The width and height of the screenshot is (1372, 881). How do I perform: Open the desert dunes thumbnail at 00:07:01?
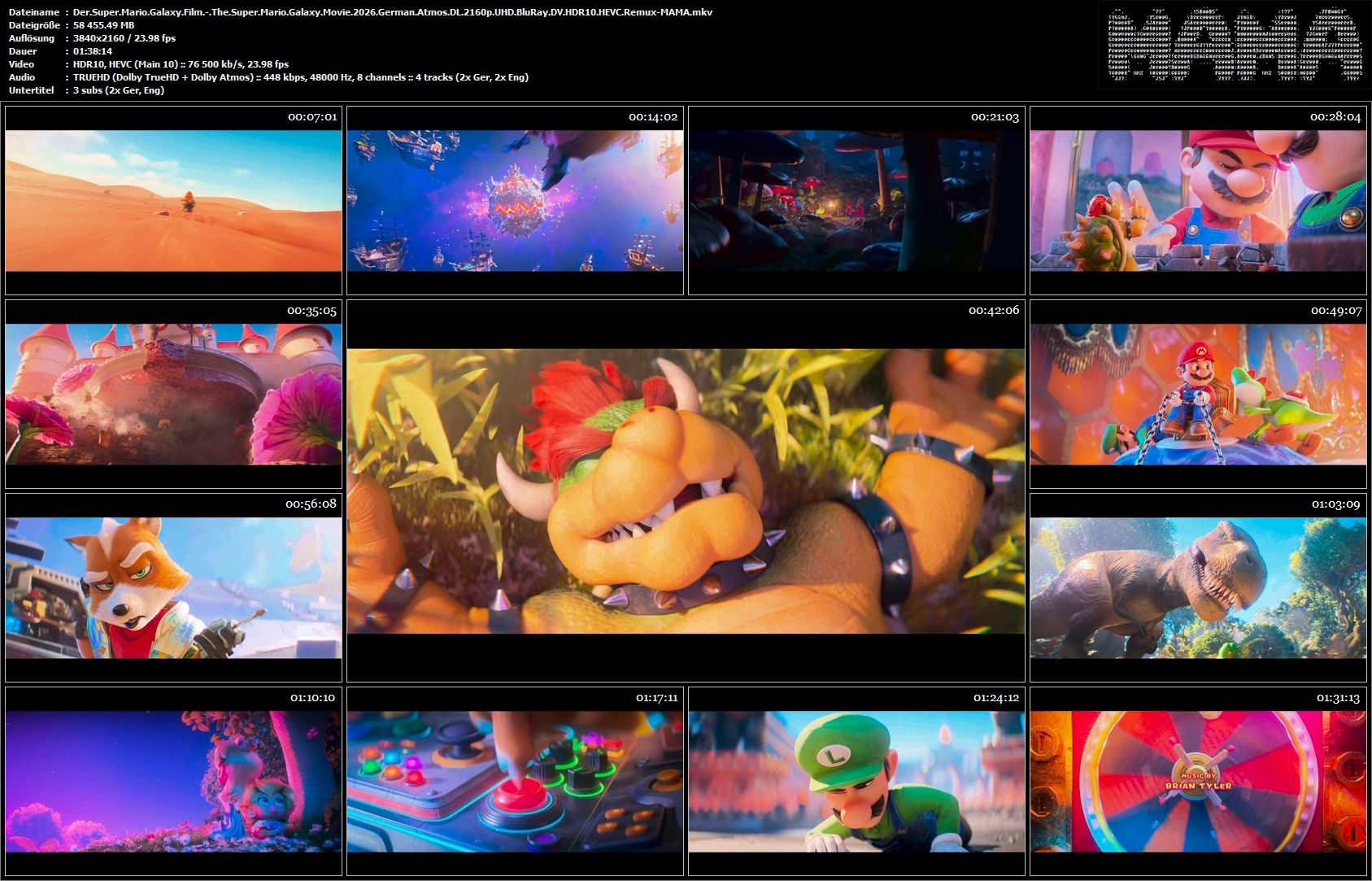point(173,201)
